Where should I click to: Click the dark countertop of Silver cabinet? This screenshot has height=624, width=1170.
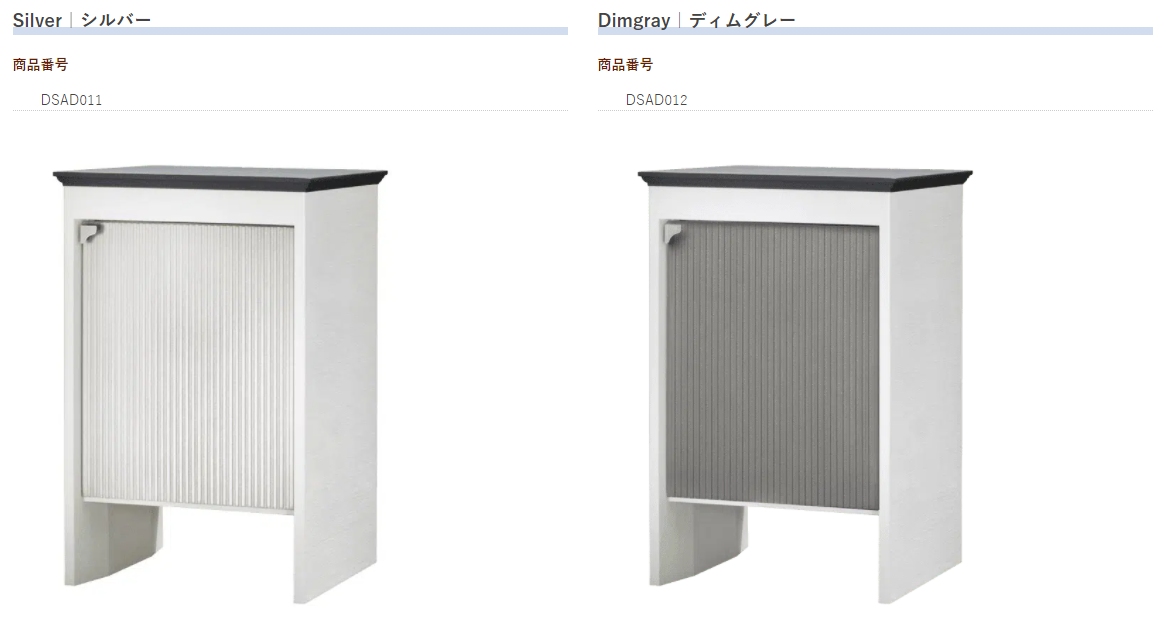220,178
